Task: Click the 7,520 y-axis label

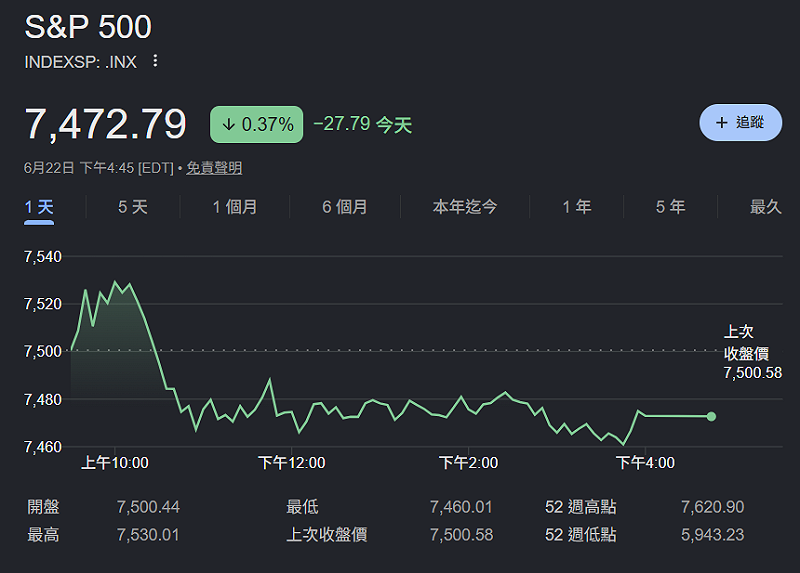Action: pyautogui.click(x=43, y=304)
